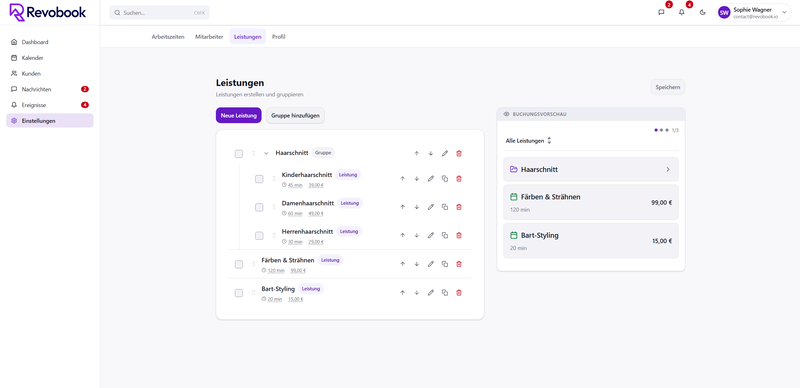Duplicate Kinderhaarschnitt service
This screenshot has width=800, height=388.
445,179
